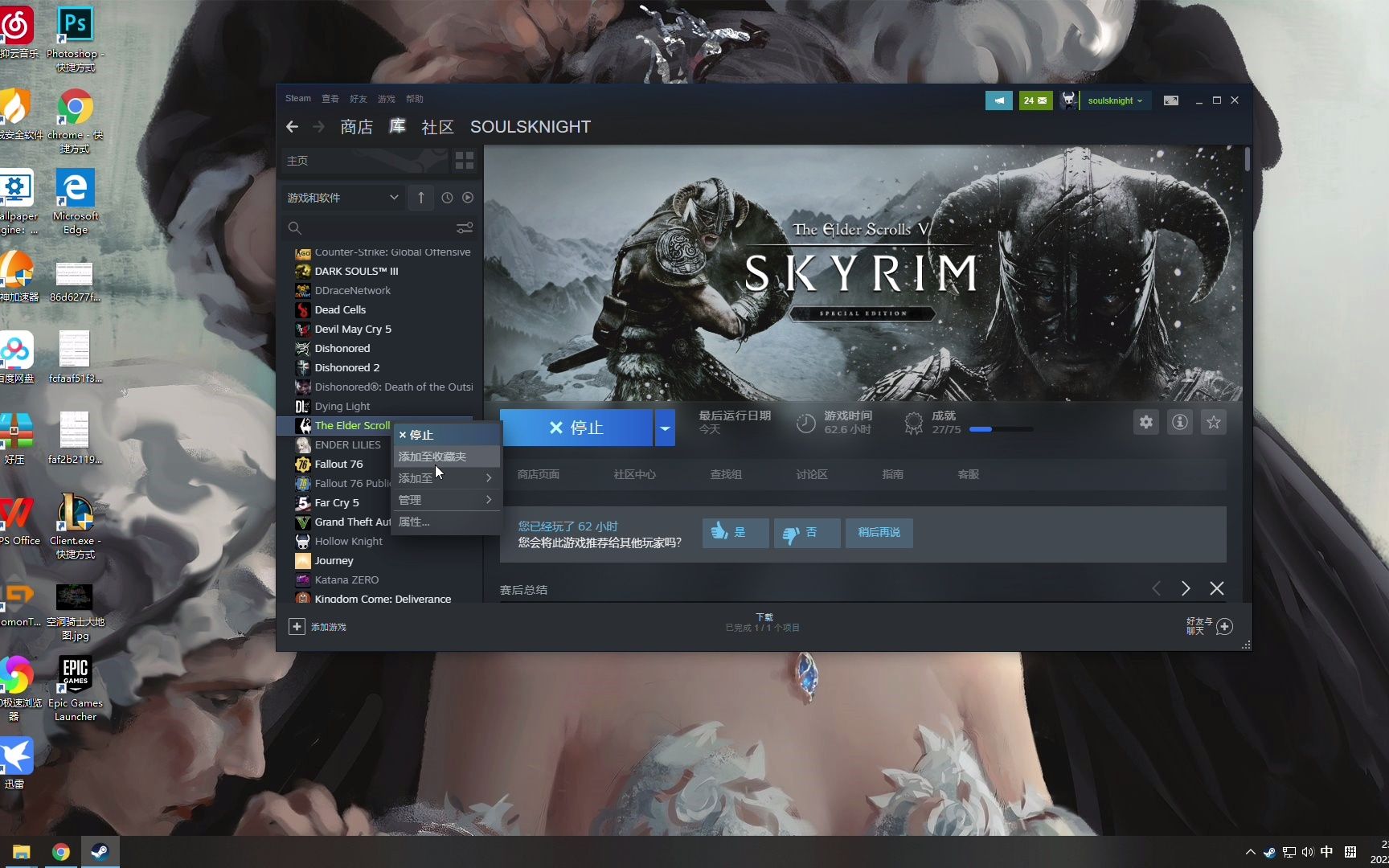Click the add game plus icon
Screen dimensions: 1389x868
click(x=297, y=627)
